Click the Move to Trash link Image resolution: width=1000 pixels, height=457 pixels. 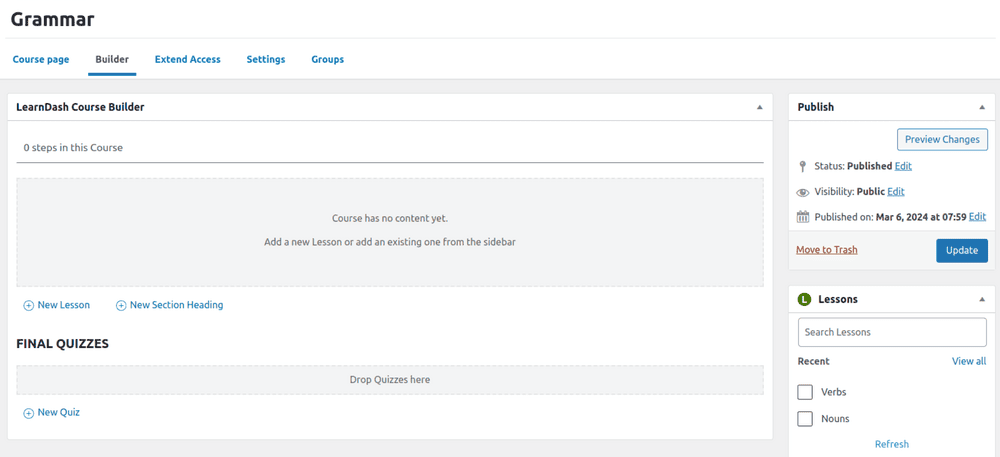[826, 250]
